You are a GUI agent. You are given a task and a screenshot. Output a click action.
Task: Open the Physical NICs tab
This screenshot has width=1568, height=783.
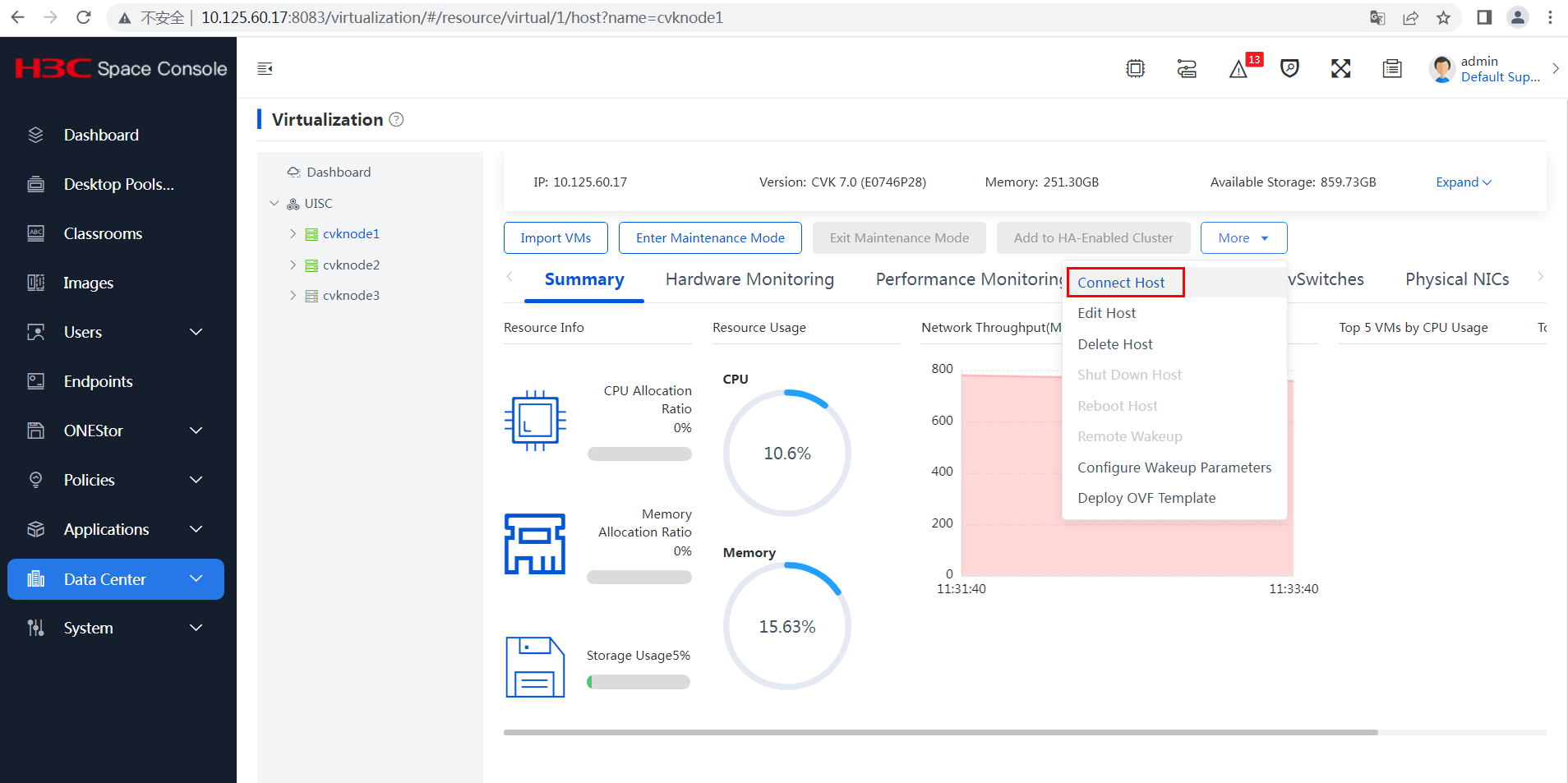[1457, 279]
